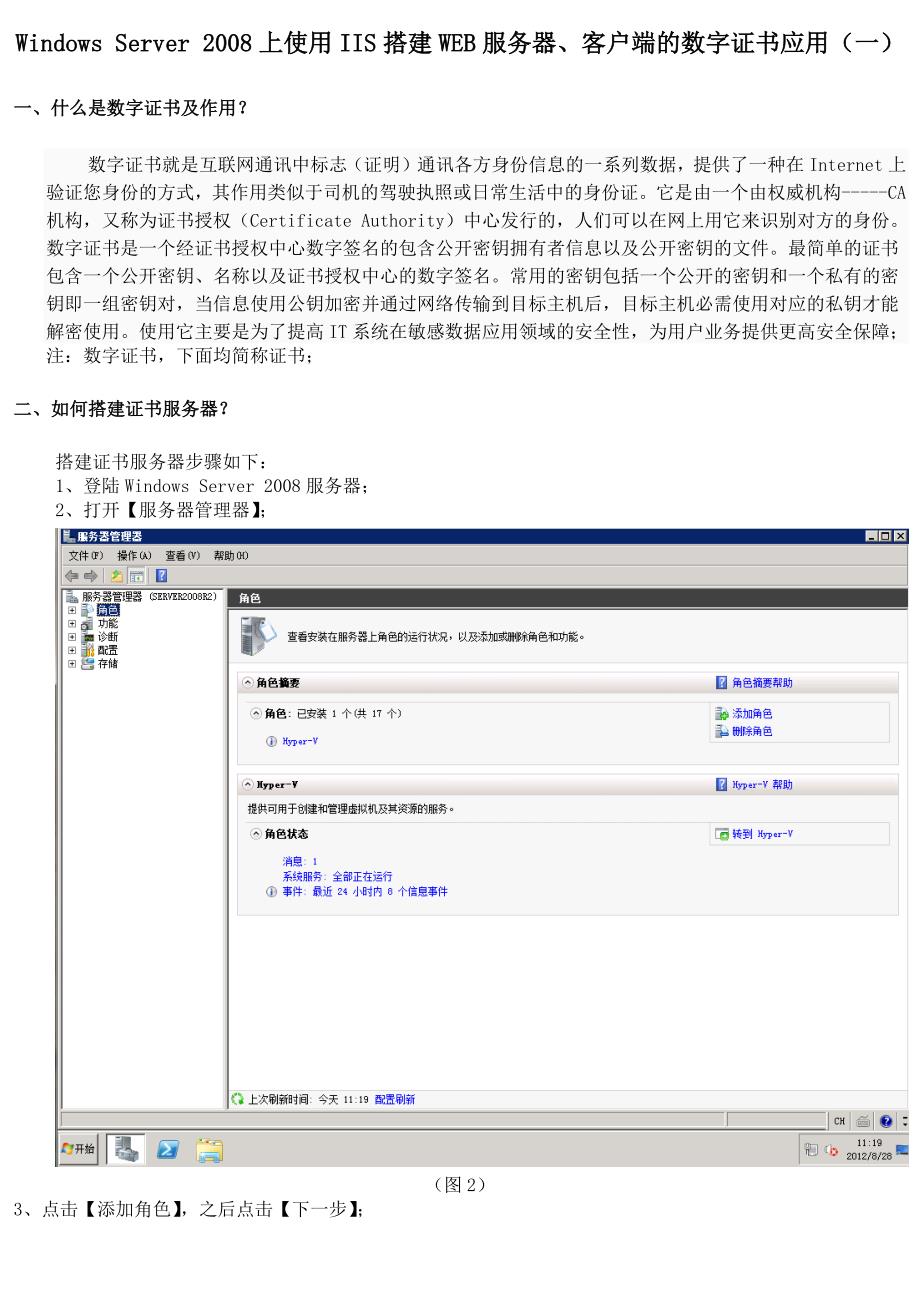Maximize the Server Manager window

click(887, 537)
